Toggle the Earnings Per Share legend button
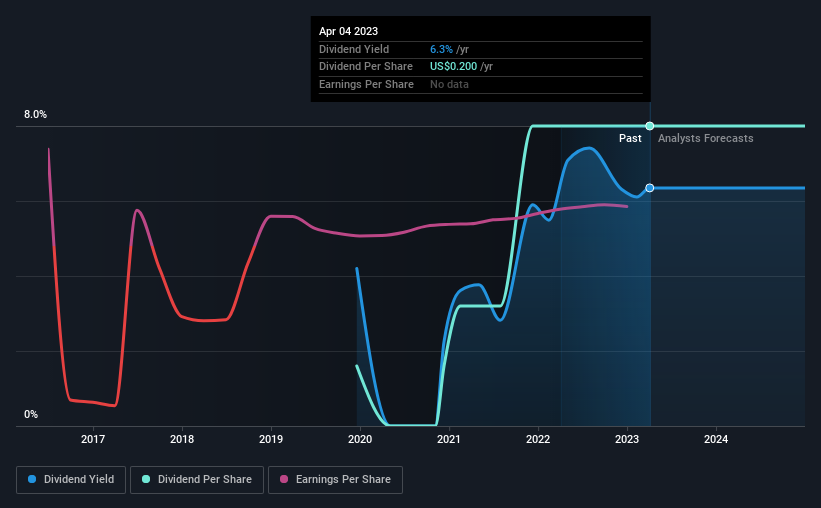This screenshot has height=508, width=821. coord(335,480)
